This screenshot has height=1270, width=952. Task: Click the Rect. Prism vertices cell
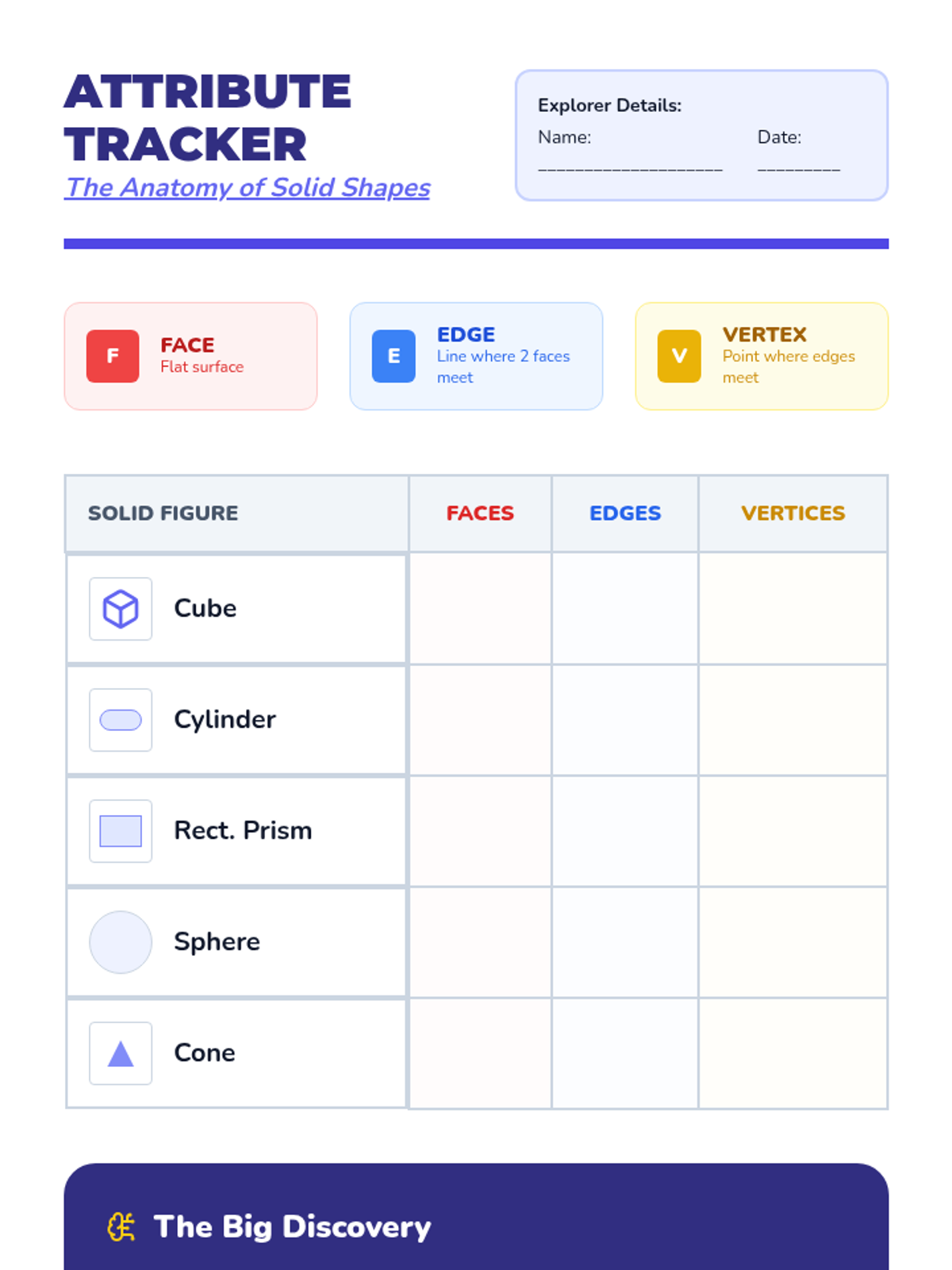coord(793,831)
